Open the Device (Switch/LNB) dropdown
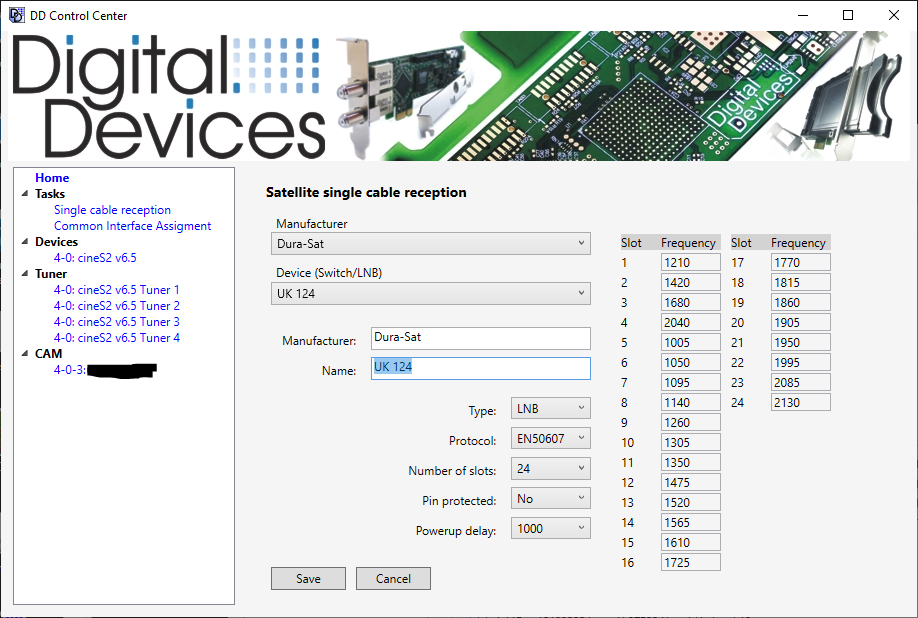 click(431, 293)
